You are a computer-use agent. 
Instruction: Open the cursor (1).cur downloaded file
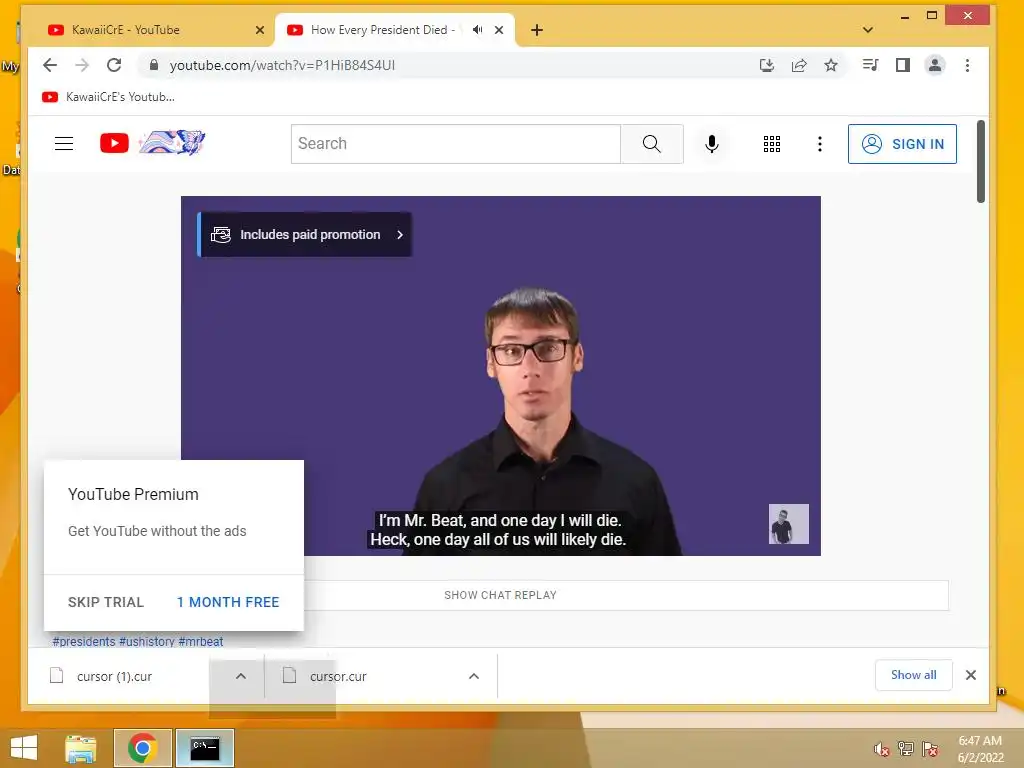tap(114, 677)
